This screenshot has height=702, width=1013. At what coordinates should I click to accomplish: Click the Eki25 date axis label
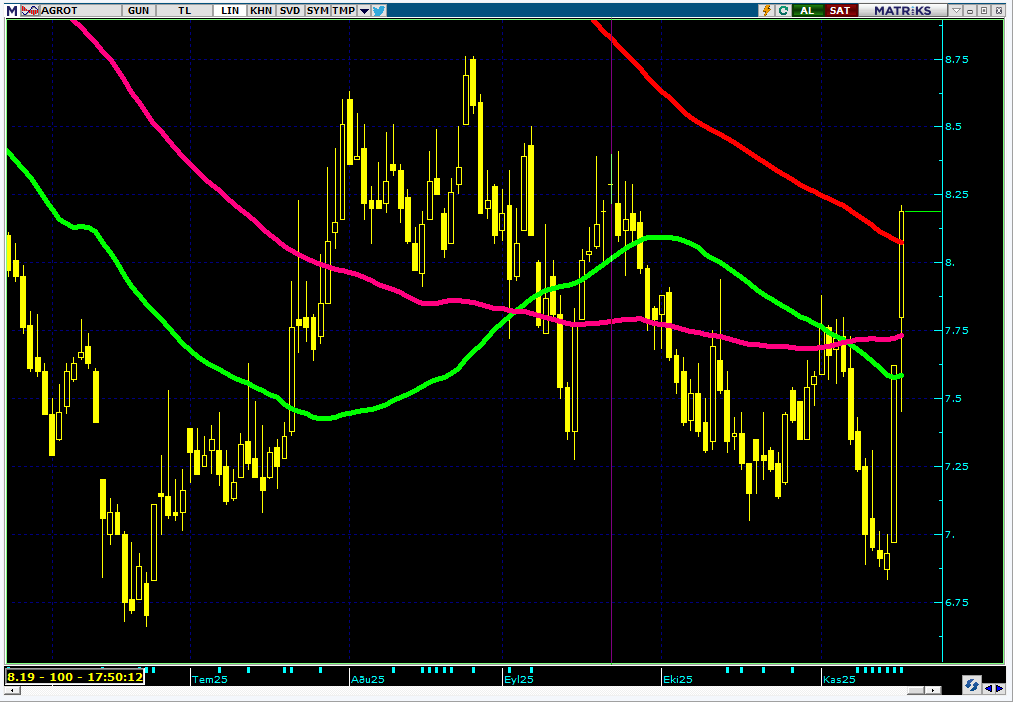(x=678, y=679)
